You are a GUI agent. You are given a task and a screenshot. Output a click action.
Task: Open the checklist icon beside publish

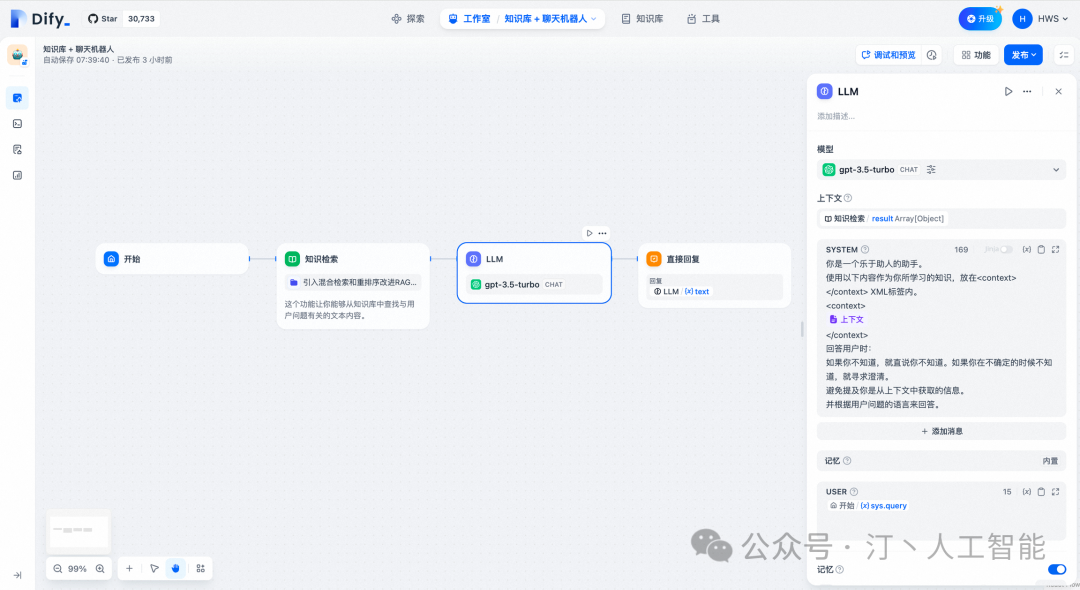tap(1064, 55)
